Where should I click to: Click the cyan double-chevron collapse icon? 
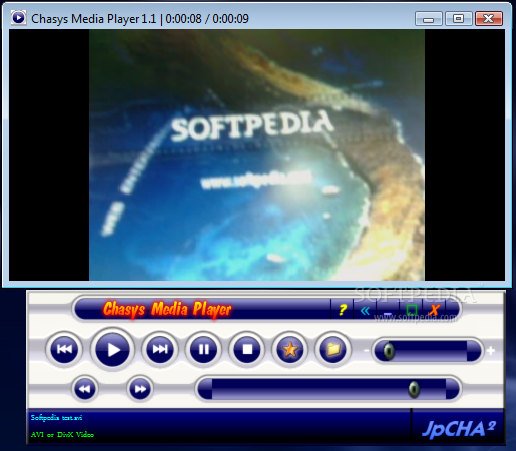[x=365, y=311]
